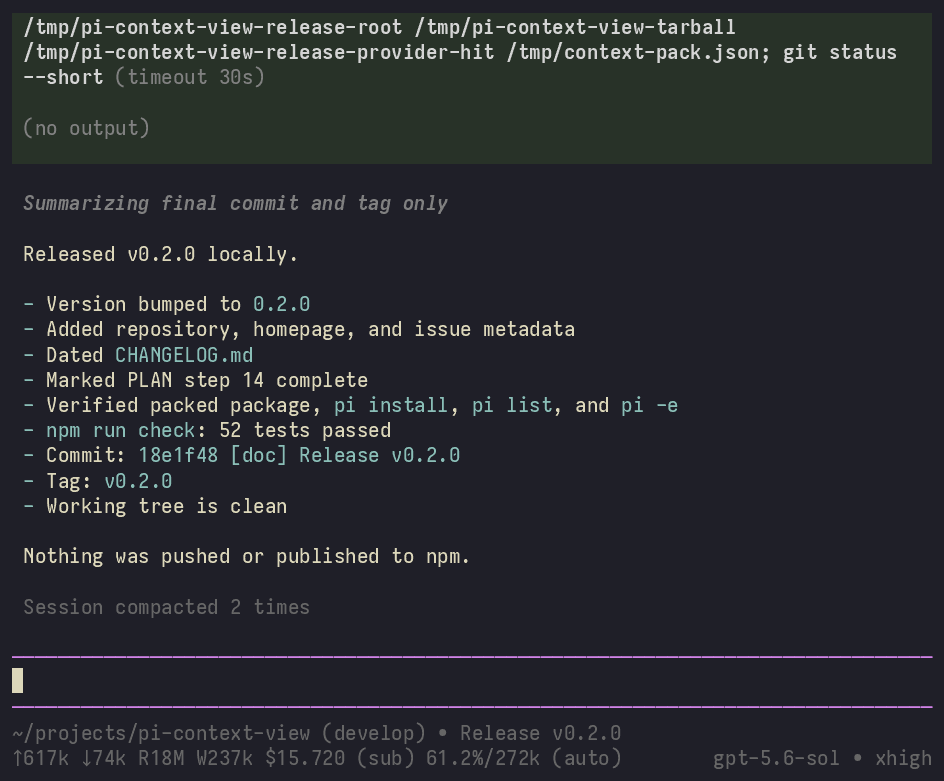
Task: Click the xhigh thinking level indicator
Action: [903, 758]
